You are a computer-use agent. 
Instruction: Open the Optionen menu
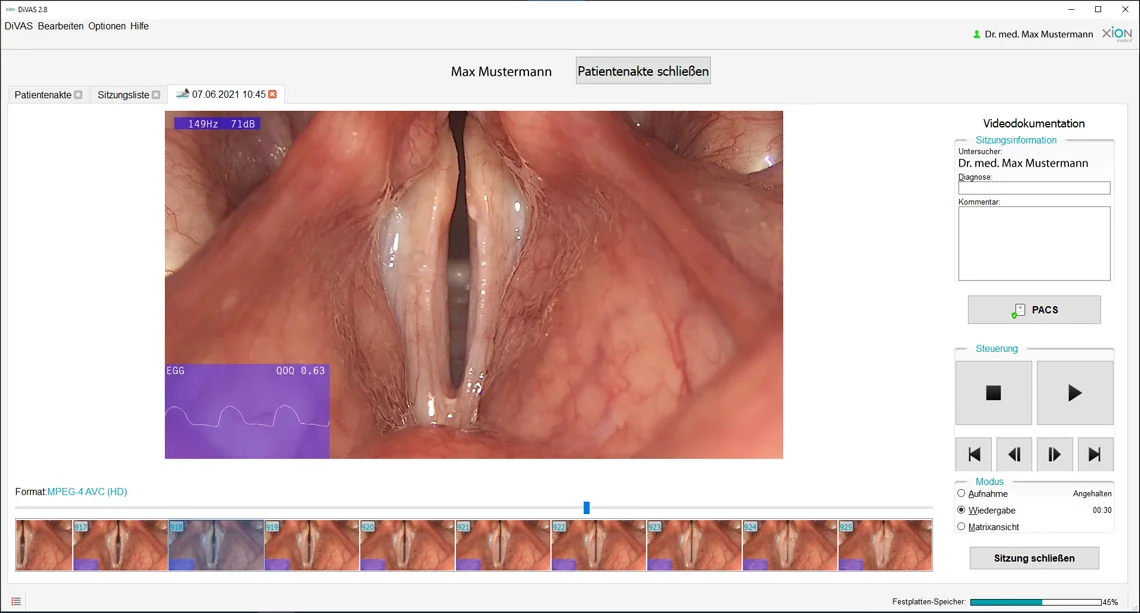pyautogui.click(x=107, y=26)
